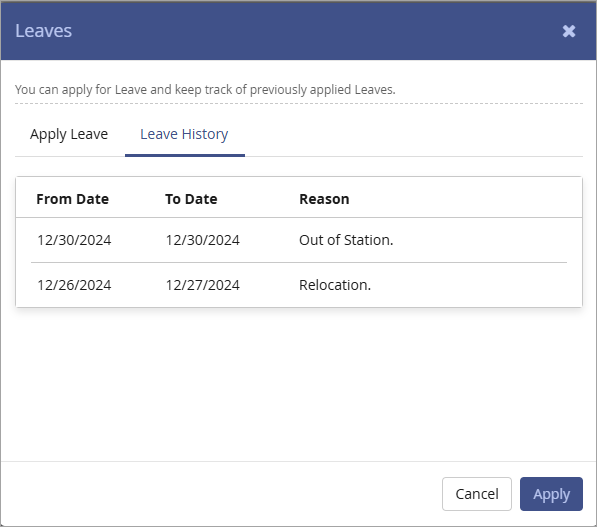Select the 12/26/2024 From Date cell

pos(74,285)
